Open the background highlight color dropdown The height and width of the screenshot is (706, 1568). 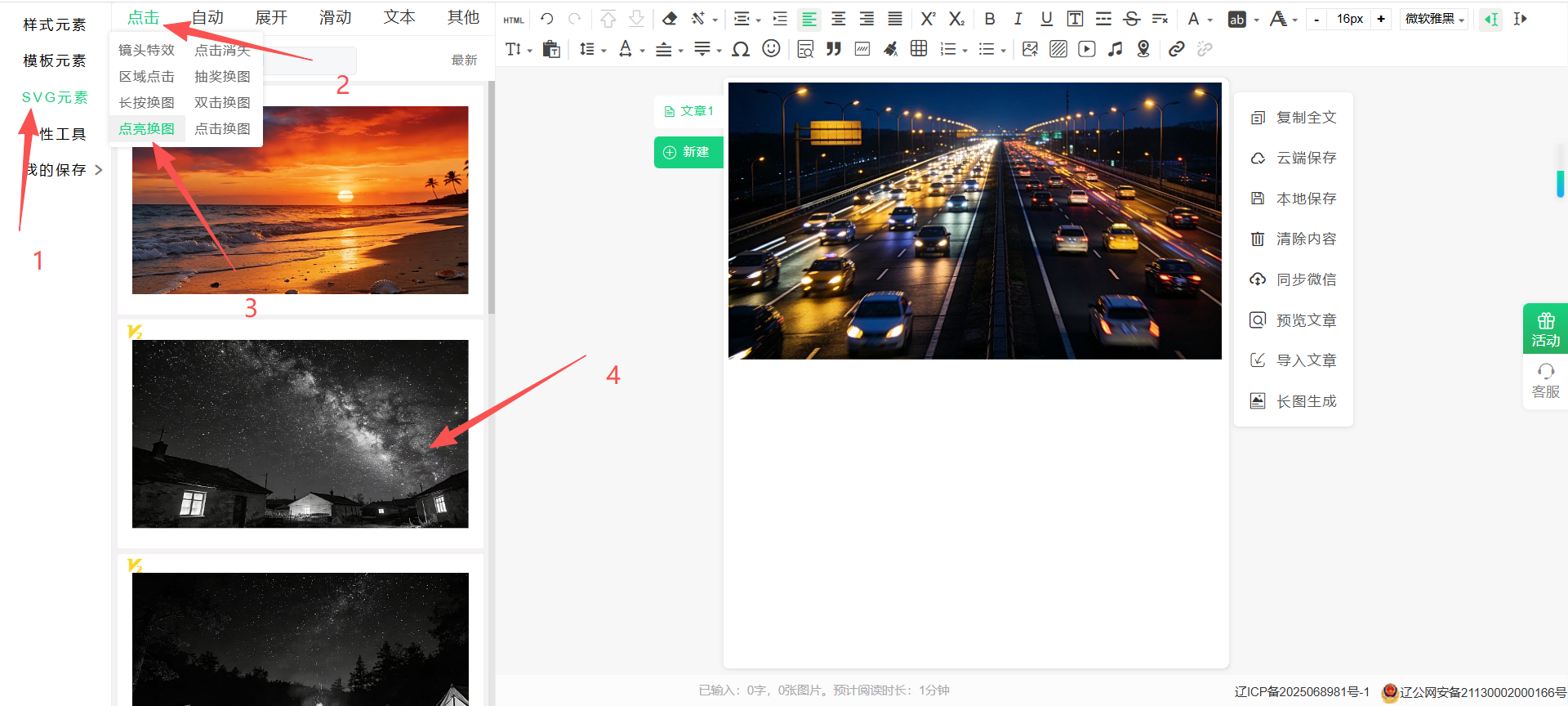[1256, 20]
